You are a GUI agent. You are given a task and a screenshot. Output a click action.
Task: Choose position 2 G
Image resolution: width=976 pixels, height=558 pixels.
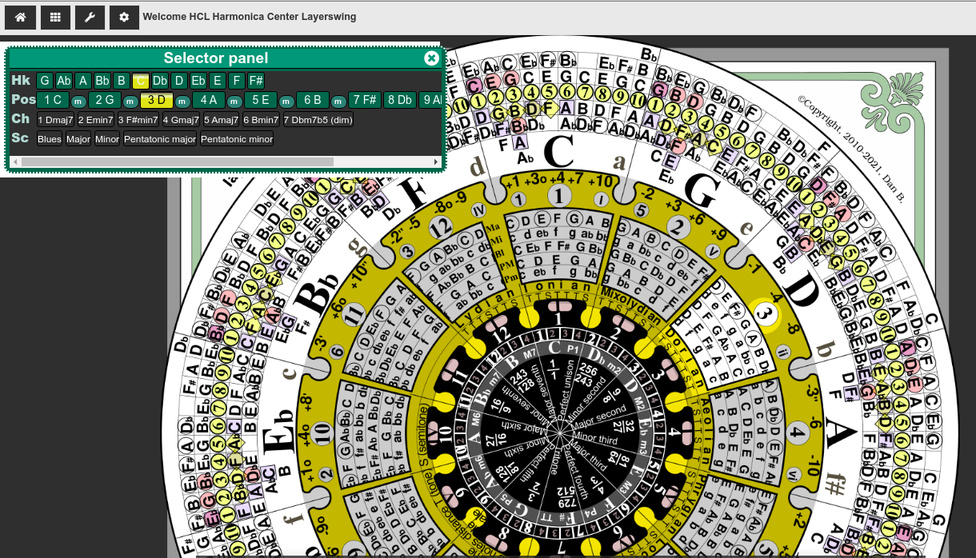pos(105,100)
